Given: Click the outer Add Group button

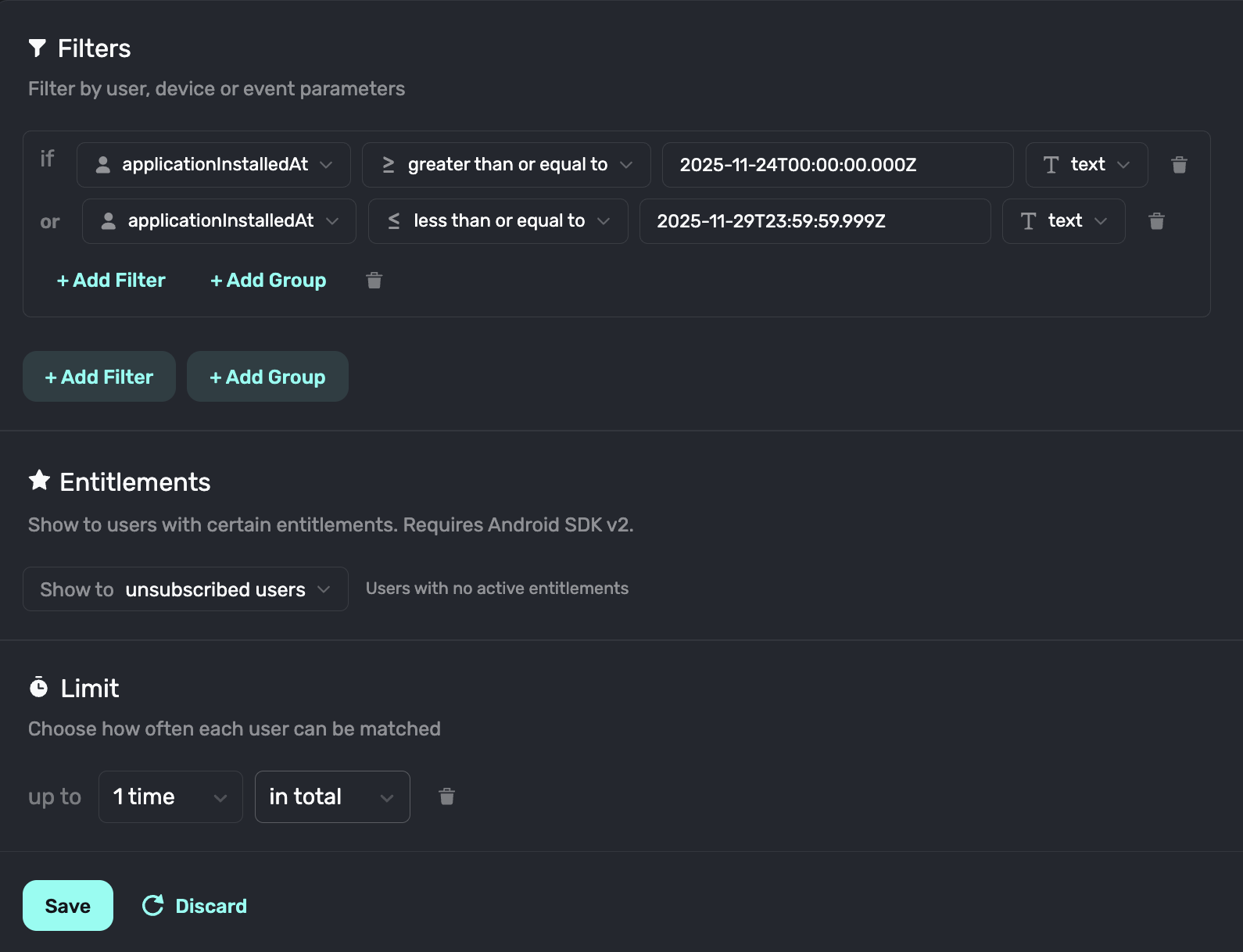Looking at the screenshot, I should pos(267,377).
